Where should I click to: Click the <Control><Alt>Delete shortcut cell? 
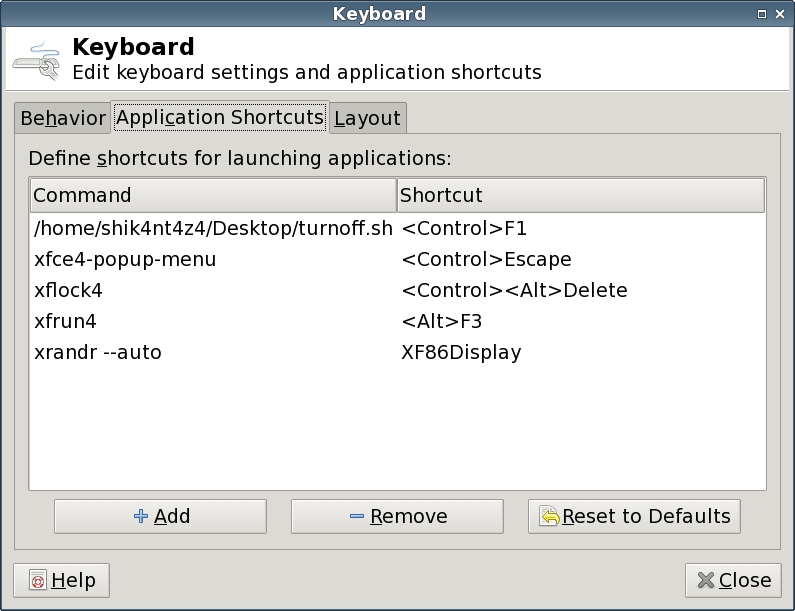click(514, 291)
